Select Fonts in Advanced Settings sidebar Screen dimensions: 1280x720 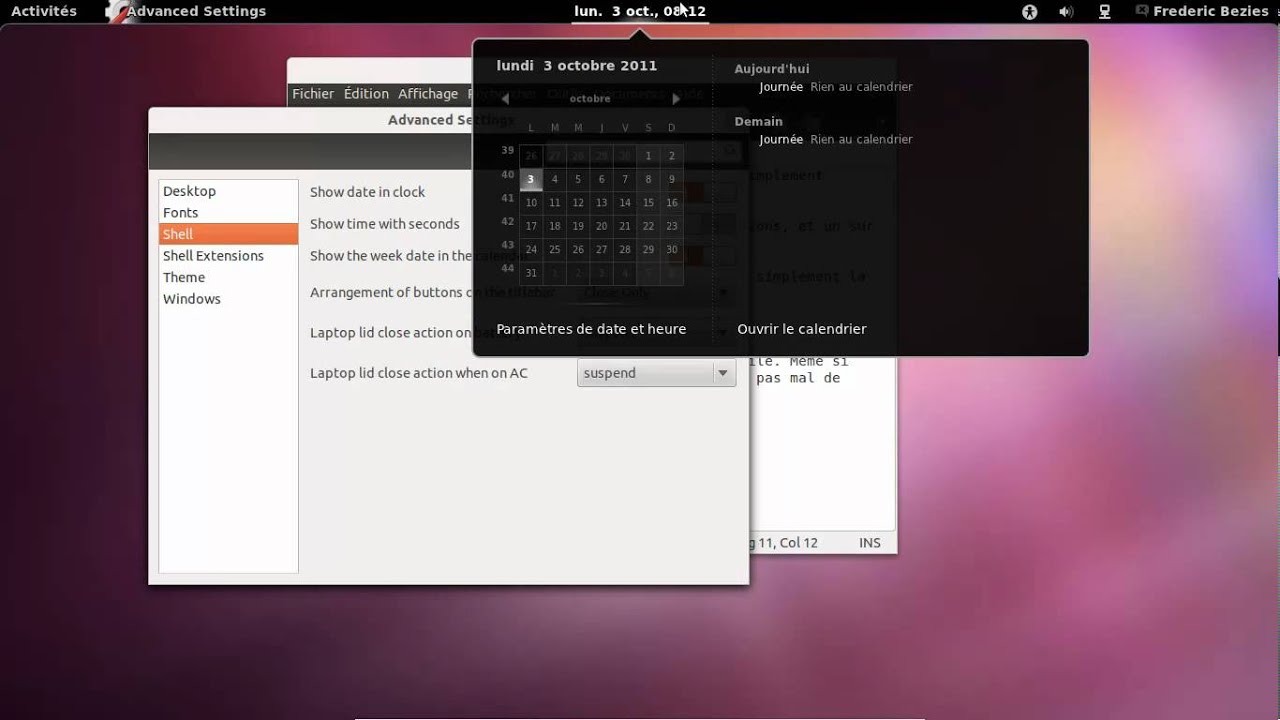[228, 212]
